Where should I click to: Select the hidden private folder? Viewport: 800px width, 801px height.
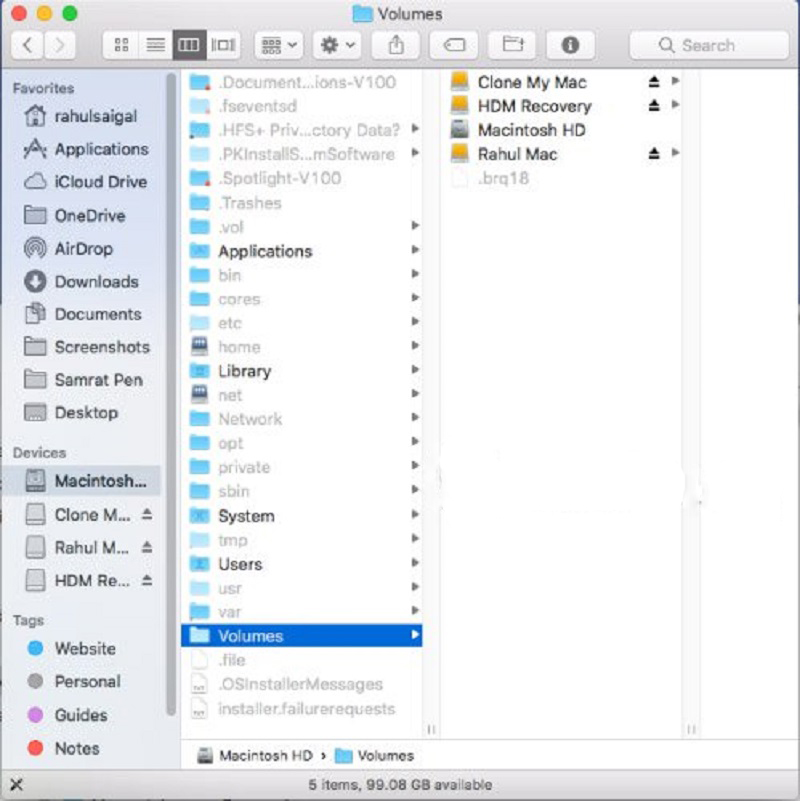[x=301, y=467]
